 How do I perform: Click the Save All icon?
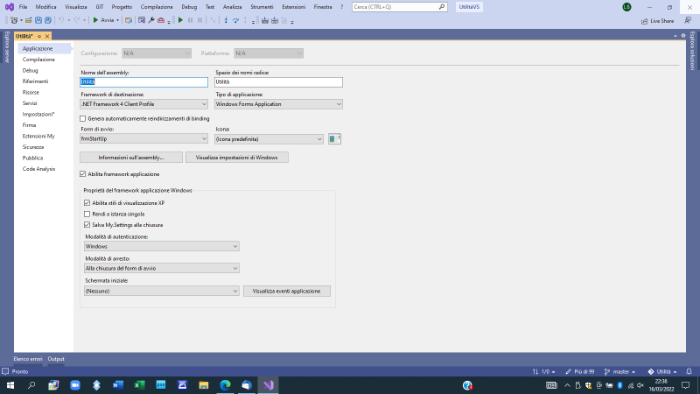pyautogui.click(x=48, y=20)
